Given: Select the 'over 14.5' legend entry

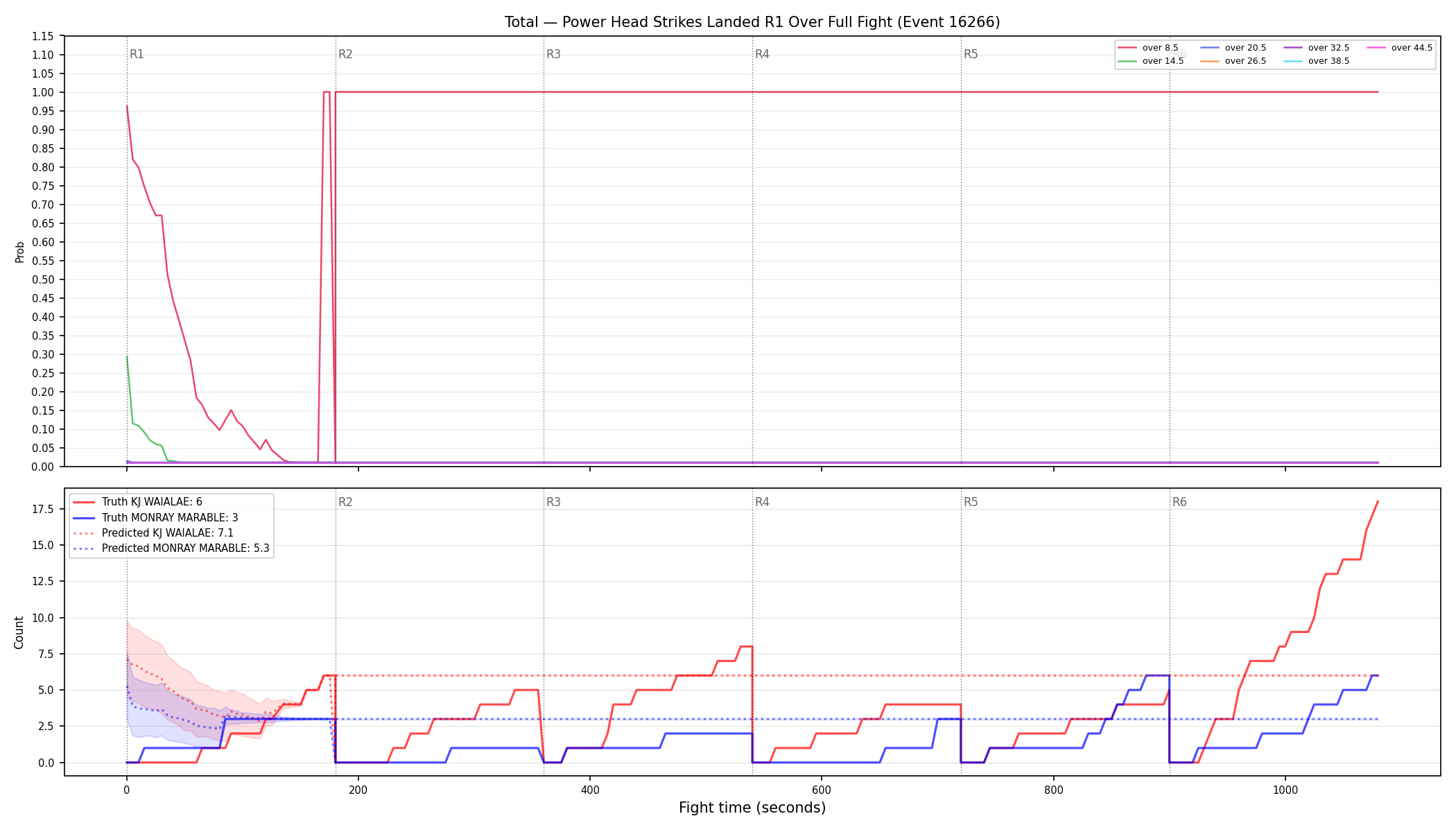Looking at the screenshot, I should click(1151, 61).
